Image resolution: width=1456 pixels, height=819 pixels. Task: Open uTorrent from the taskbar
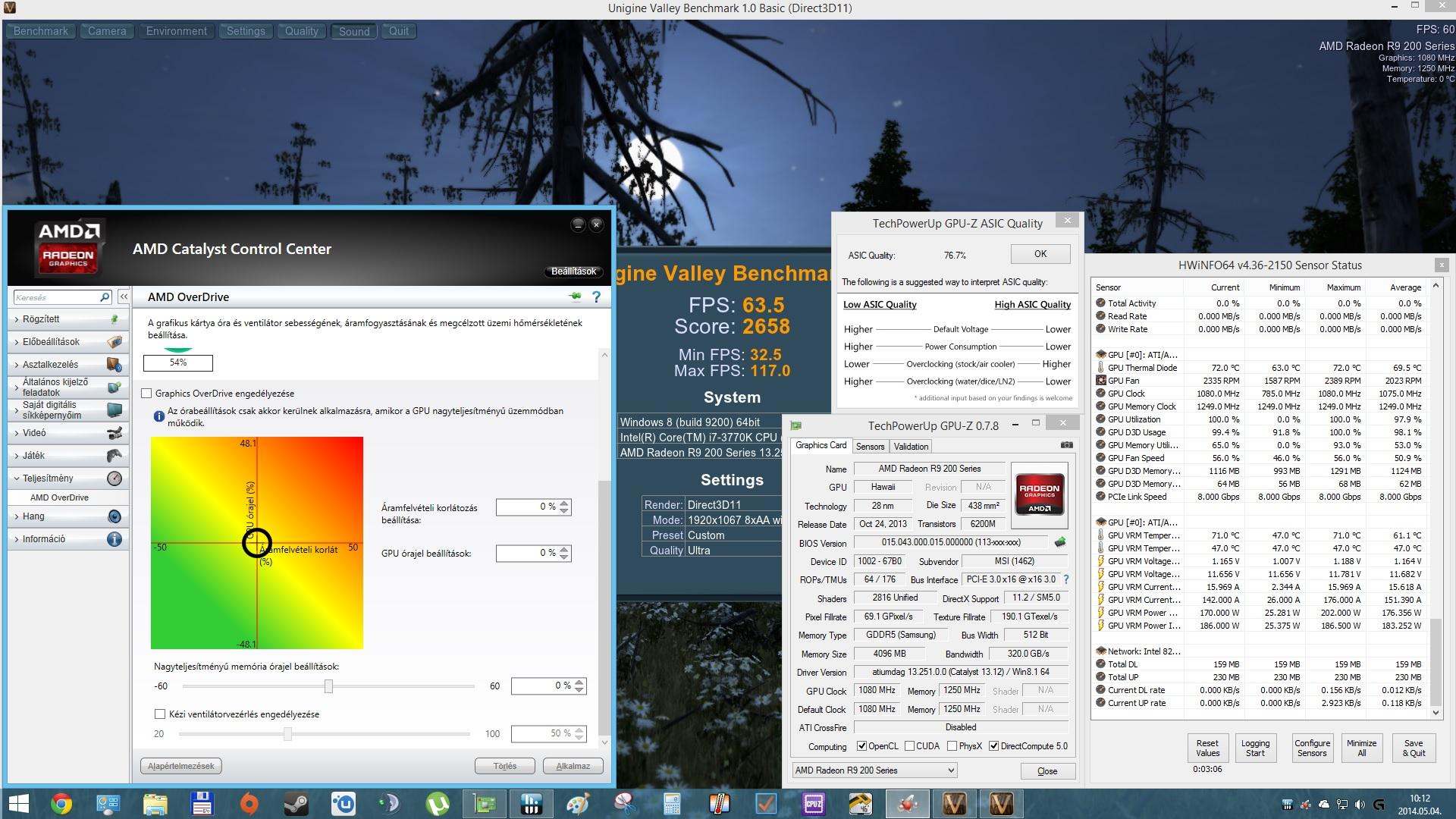point(437,804)
